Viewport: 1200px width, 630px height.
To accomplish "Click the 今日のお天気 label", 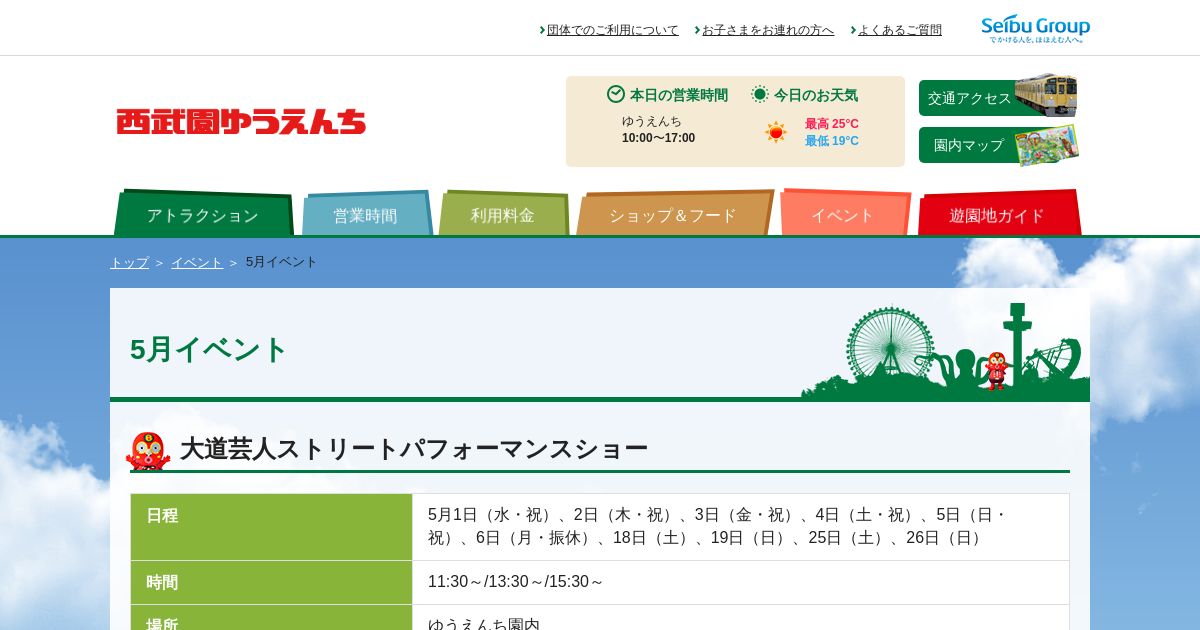I will pos(816,95).
